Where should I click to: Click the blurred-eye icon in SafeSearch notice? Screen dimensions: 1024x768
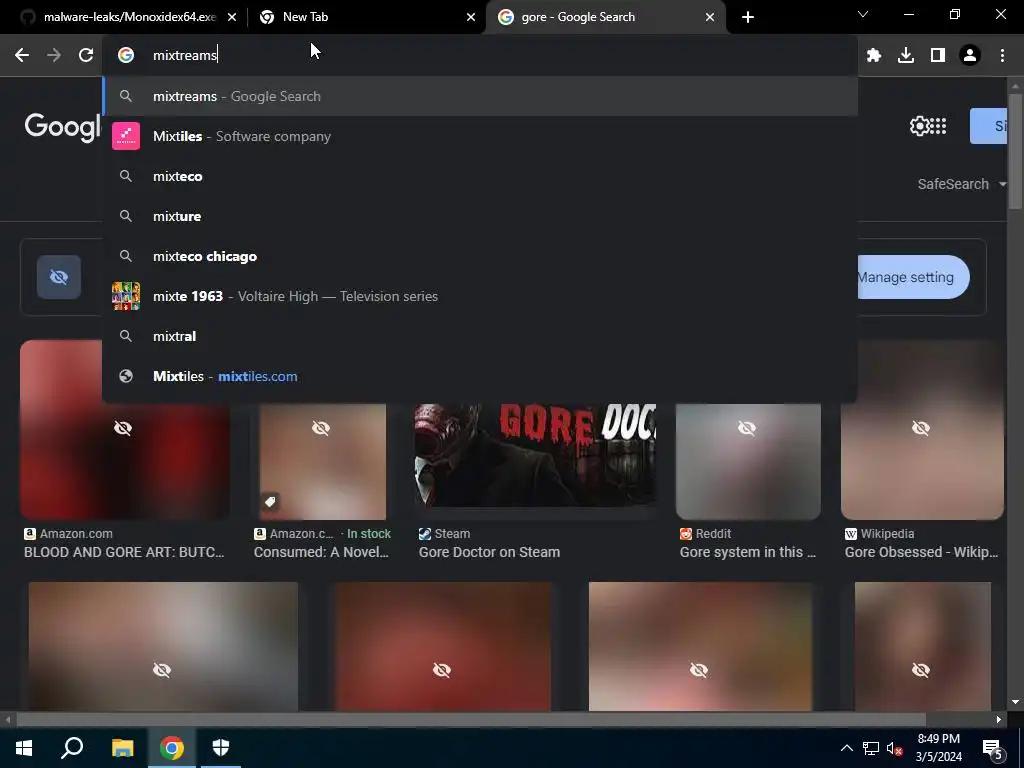[59, 277]
